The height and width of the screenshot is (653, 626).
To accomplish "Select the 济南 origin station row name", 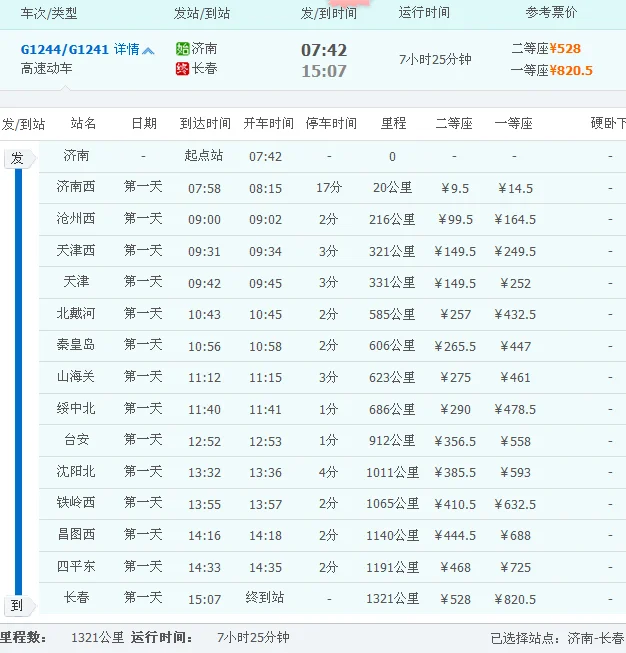I will coord(76,155).
